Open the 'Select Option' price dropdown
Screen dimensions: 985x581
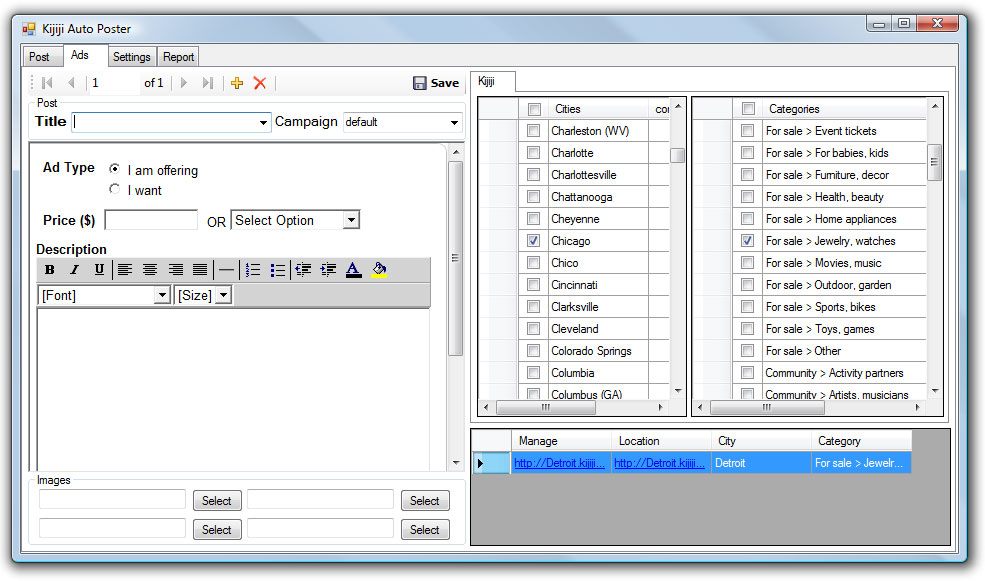tap(351, 220)
